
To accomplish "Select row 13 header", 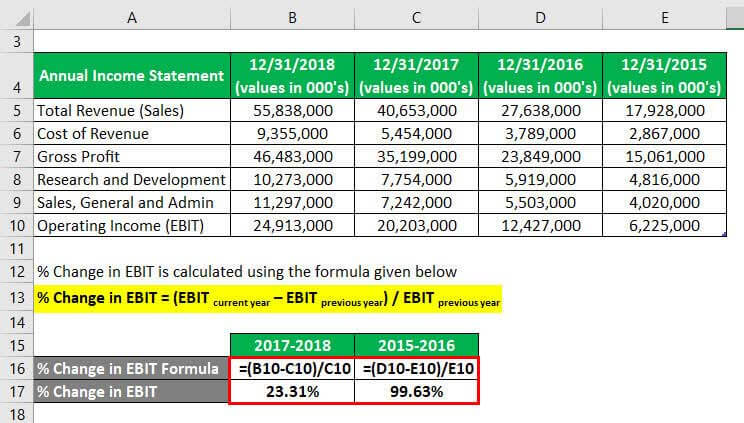I will pos(17,298).
